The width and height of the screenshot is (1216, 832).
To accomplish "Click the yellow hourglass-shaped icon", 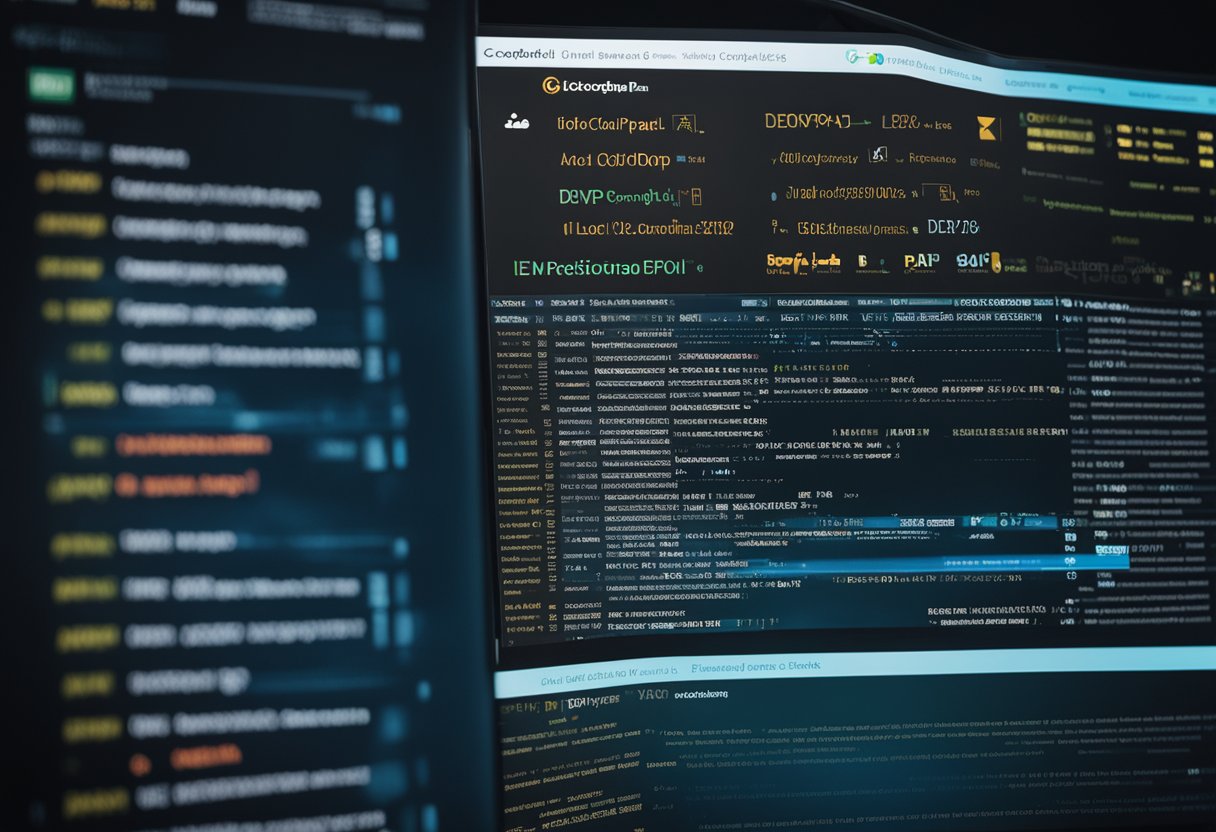I will coord(987,127).
